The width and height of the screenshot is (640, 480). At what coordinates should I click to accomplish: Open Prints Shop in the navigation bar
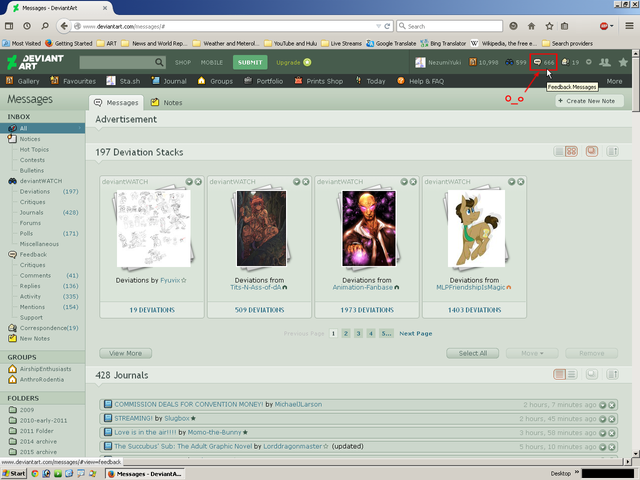[x=319, y=81]
